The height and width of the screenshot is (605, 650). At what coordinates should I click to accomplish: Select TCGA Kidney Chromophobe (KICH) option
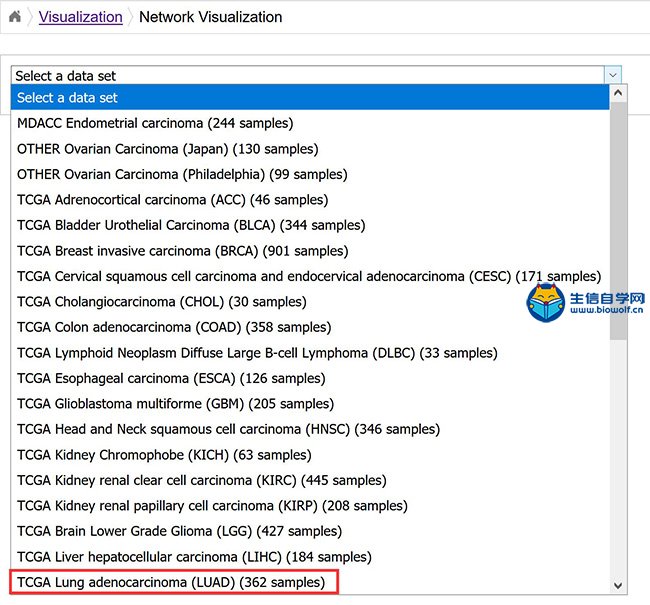[x=310, y=455]
